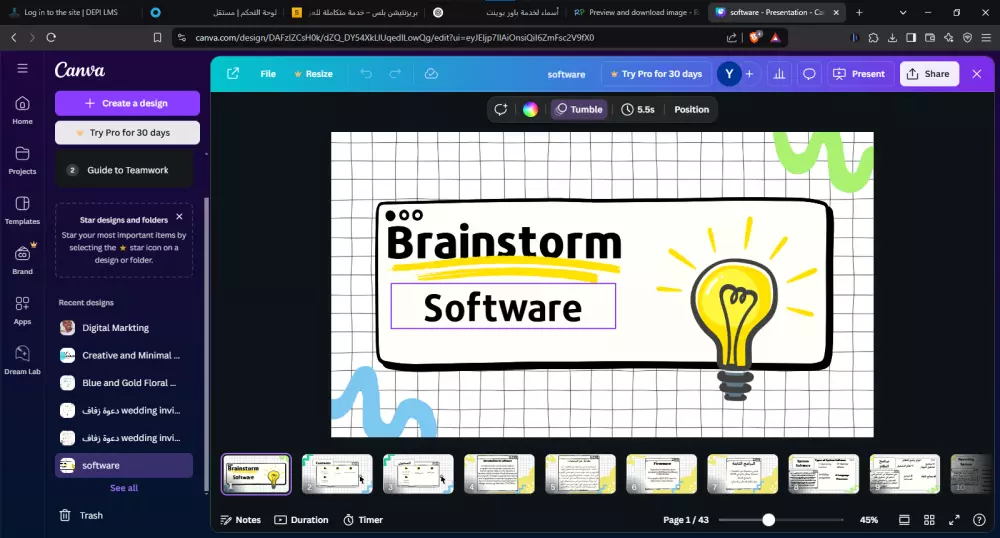This screenshot has height=538, width=1000.
Task: Select the Software text box on the slide
Action: pyautogui.click(x=503, y=307)
